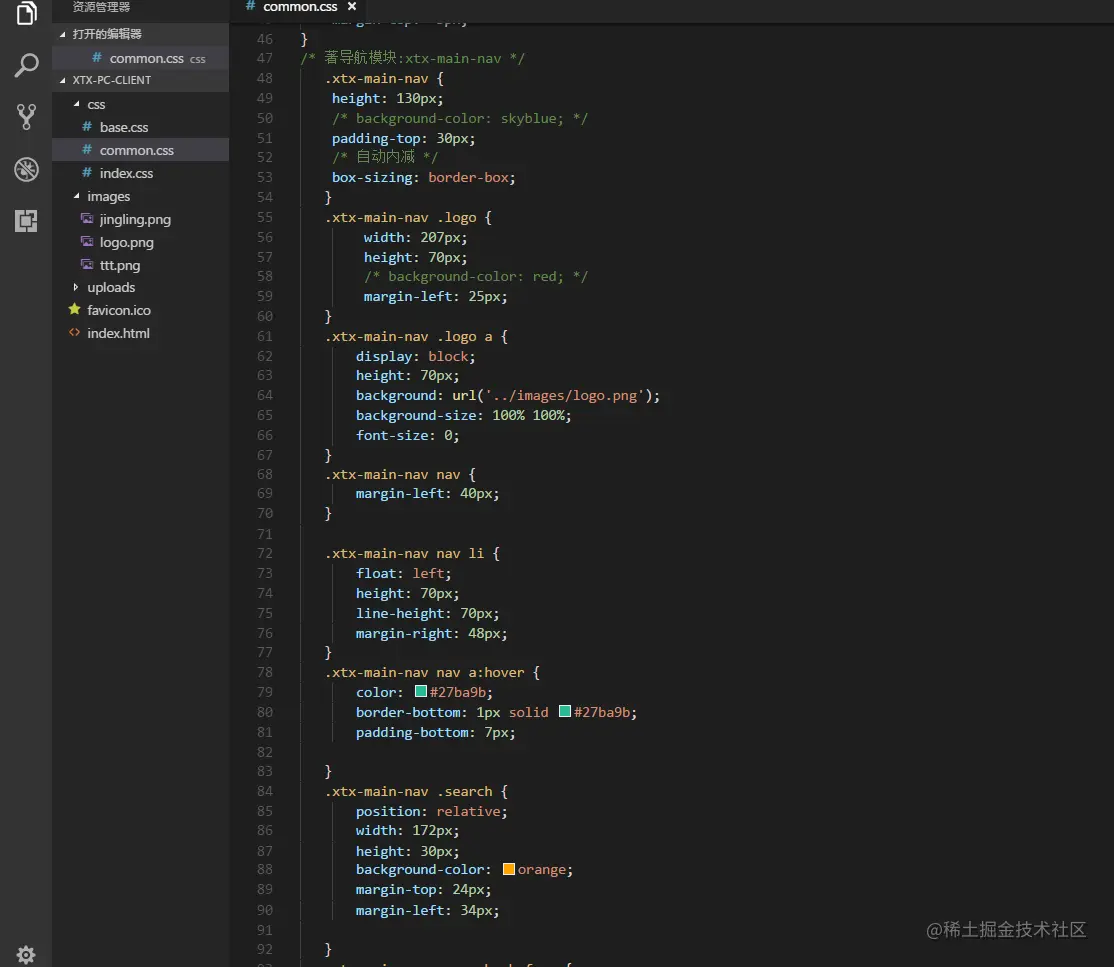
Task: Click the .xtx-main-nav nav li selector
Action: click(x=404, y=553)
